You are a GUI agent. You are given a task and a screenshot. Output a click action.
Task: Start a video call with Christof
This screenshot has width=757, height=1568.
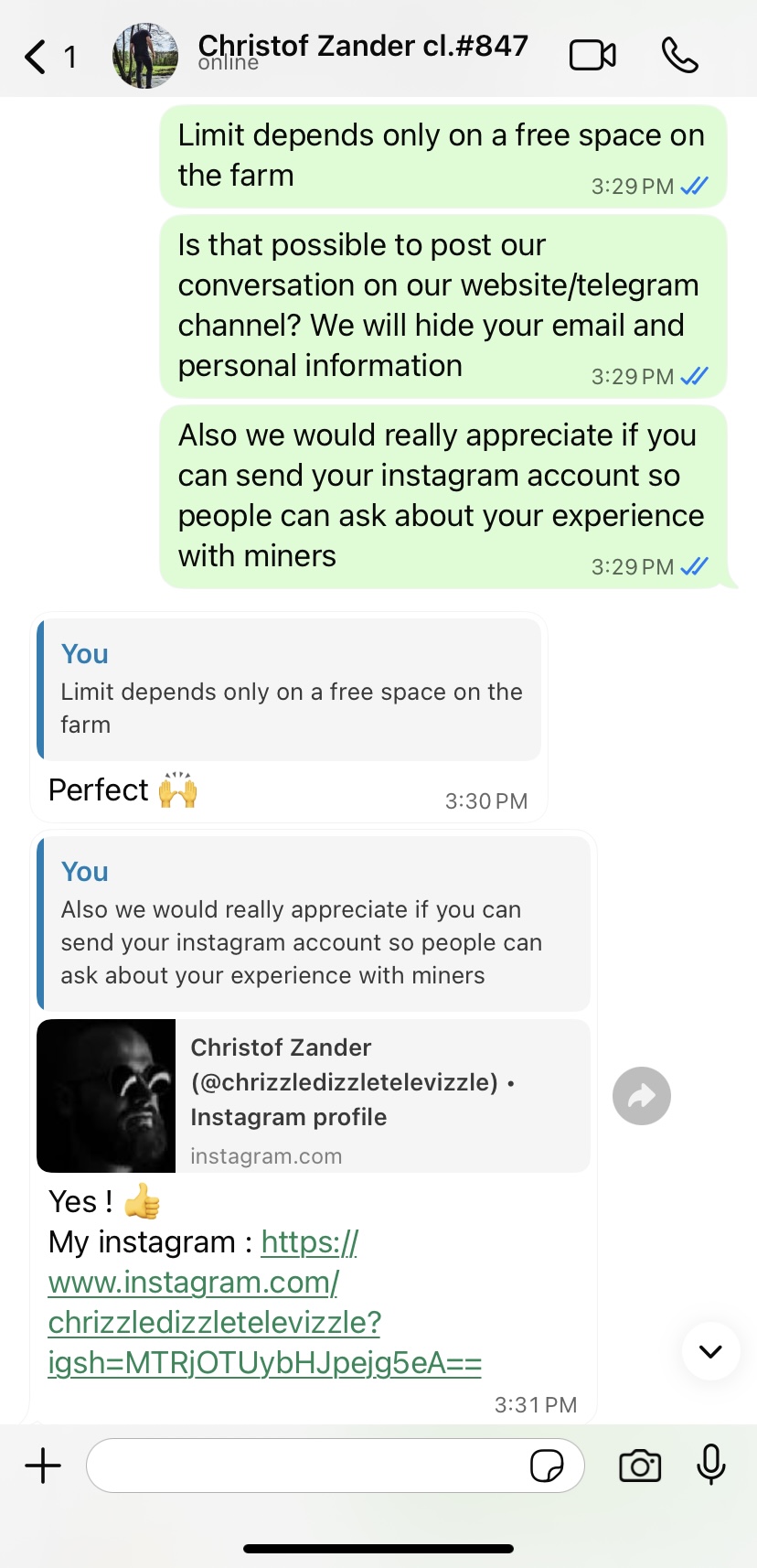[592, 56]
